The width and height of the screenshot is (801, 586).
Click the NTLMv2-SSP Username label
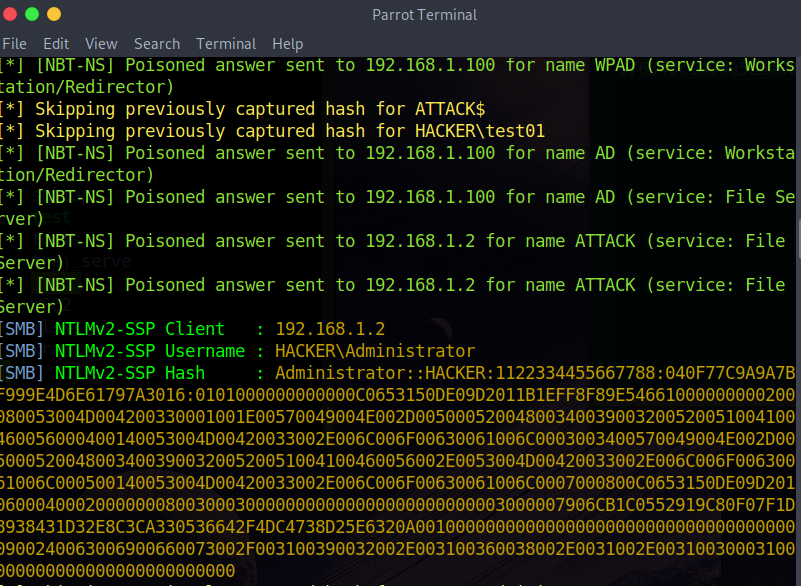(150, 351)
